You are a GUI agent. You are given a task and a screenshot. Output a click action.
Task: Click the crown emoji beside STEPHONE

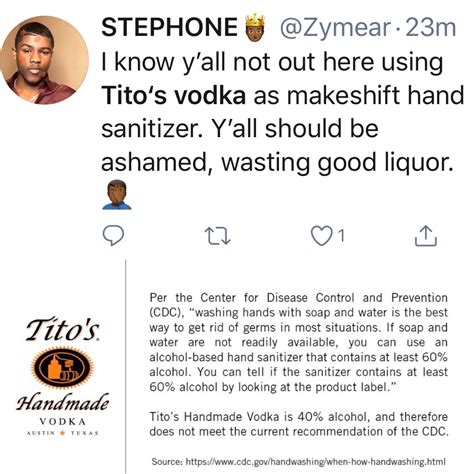(x=255, y=27)
